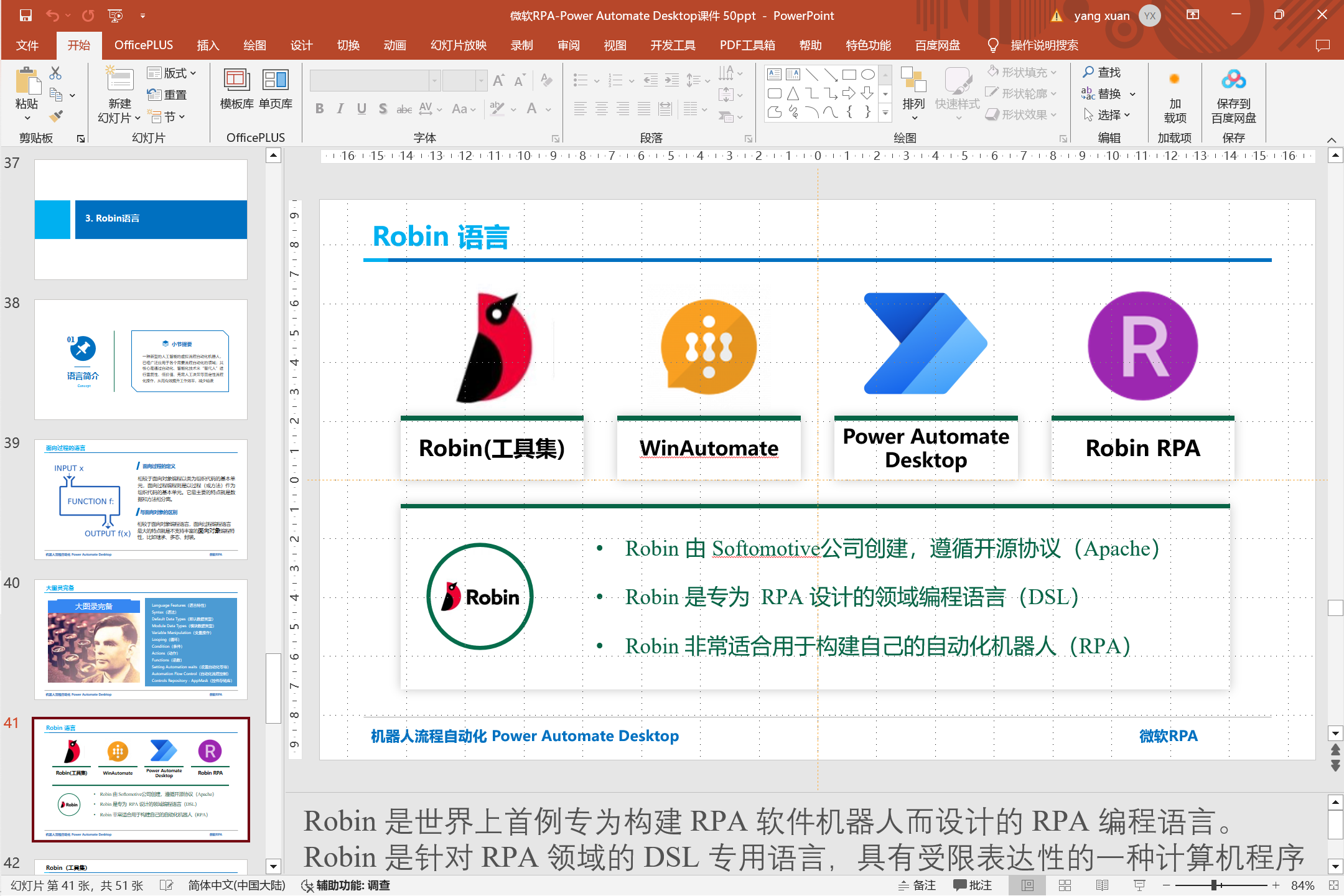1344x896 pixels.
Task: Select the oval shape in shapes gallery
Action: (867, 75)
